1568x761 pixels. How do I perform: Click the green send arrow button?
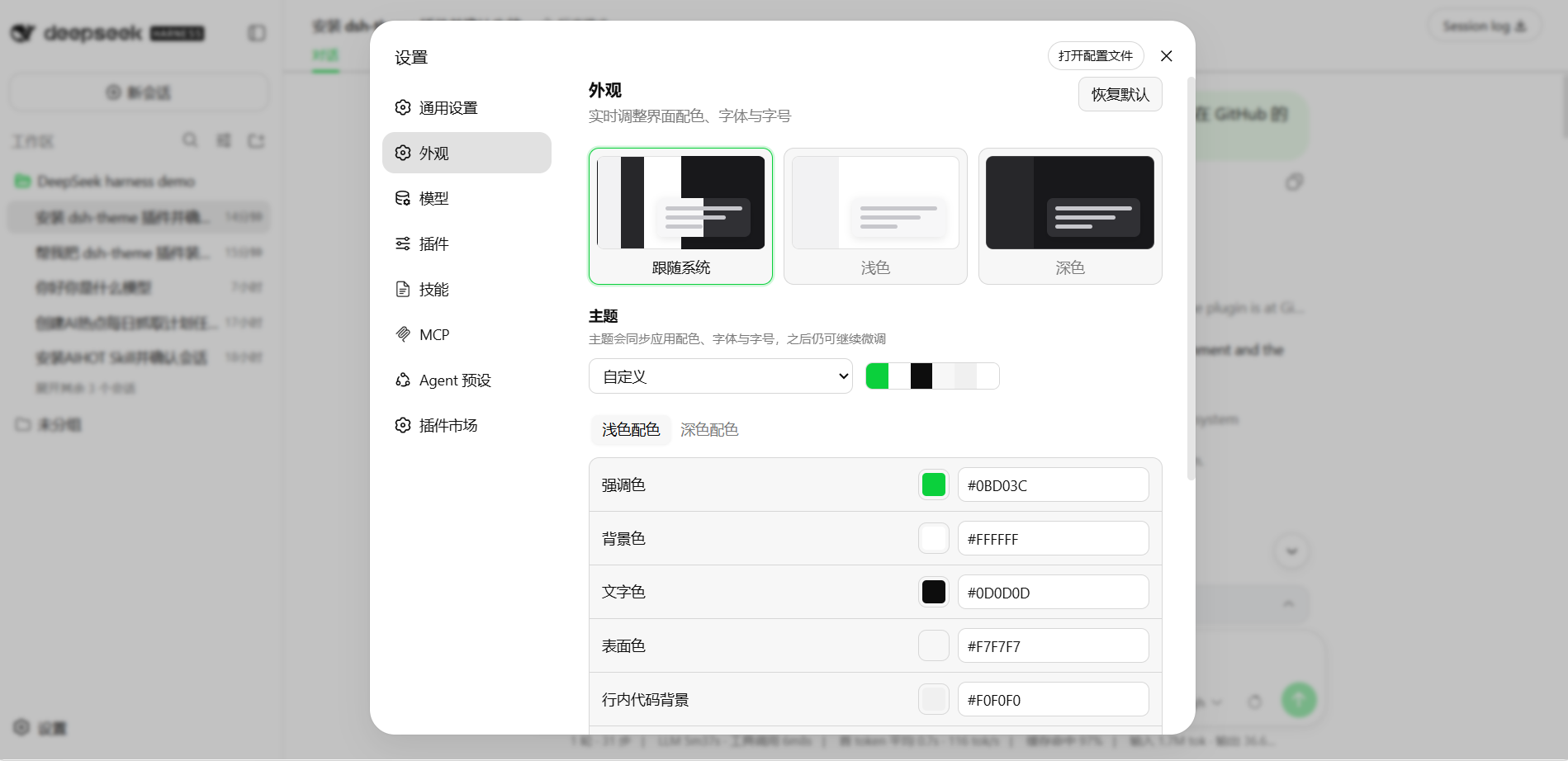click(1299, 700)
